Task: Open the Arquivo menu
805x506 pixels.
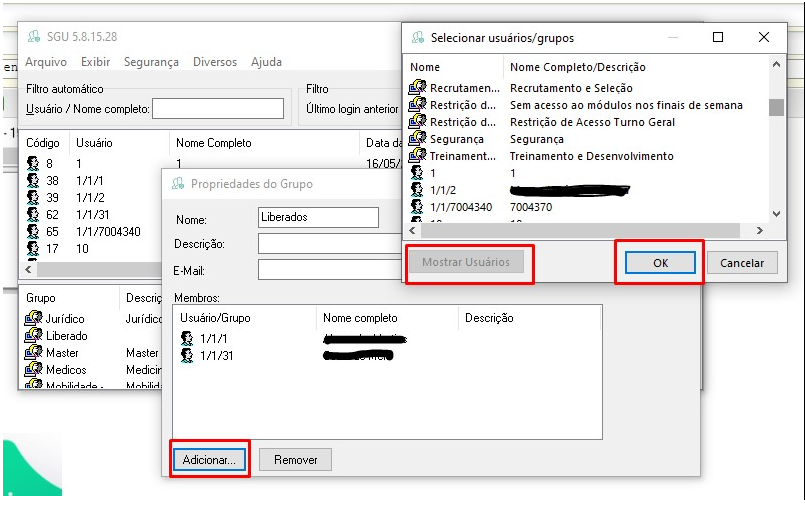Action: tap(46, 62)
